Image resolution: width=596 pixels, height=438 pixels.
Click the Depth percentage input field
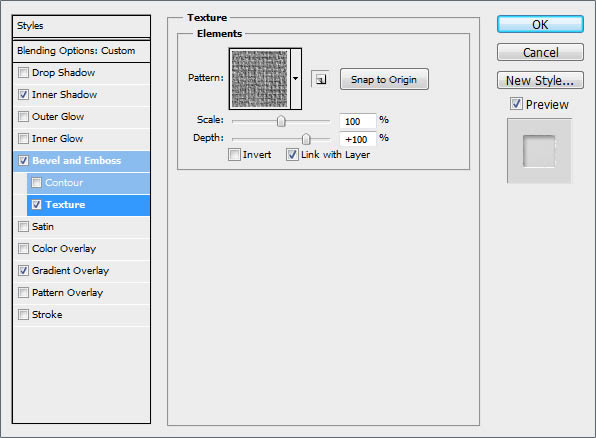(357, 139)
